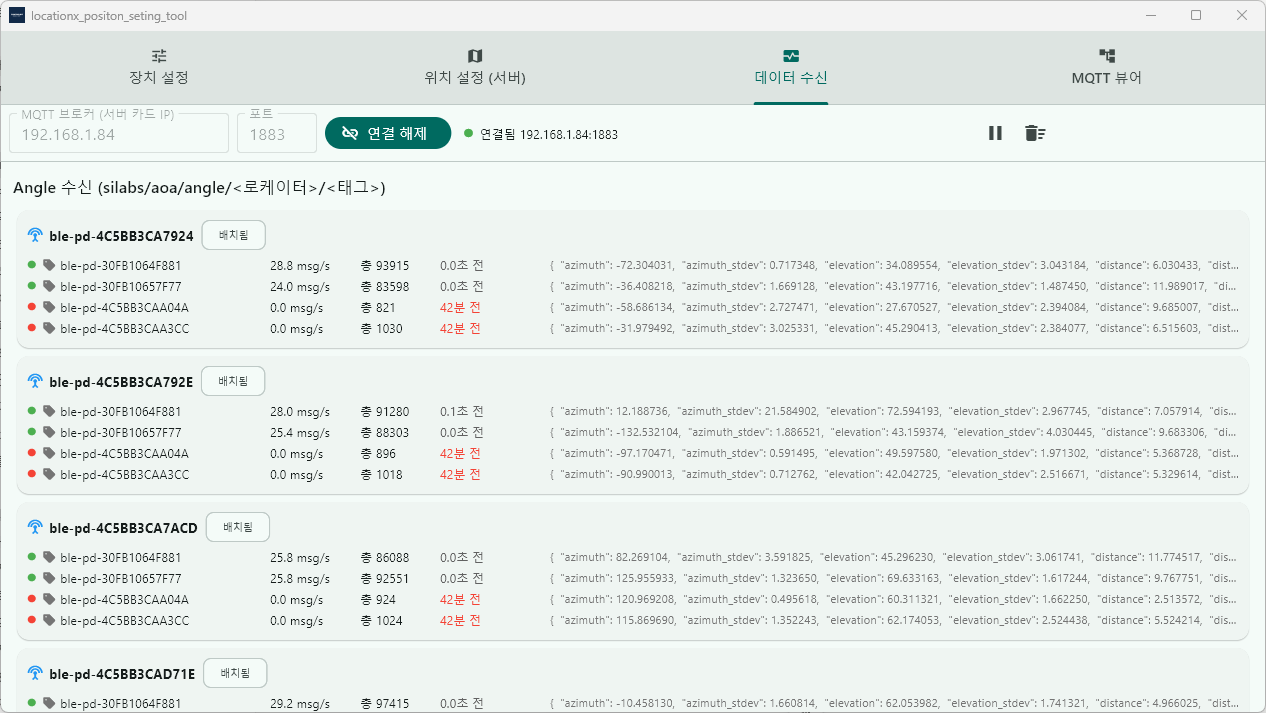Pause data reception with pause icon
This screenshot has width=1266, height=713.
coord(995,133)
